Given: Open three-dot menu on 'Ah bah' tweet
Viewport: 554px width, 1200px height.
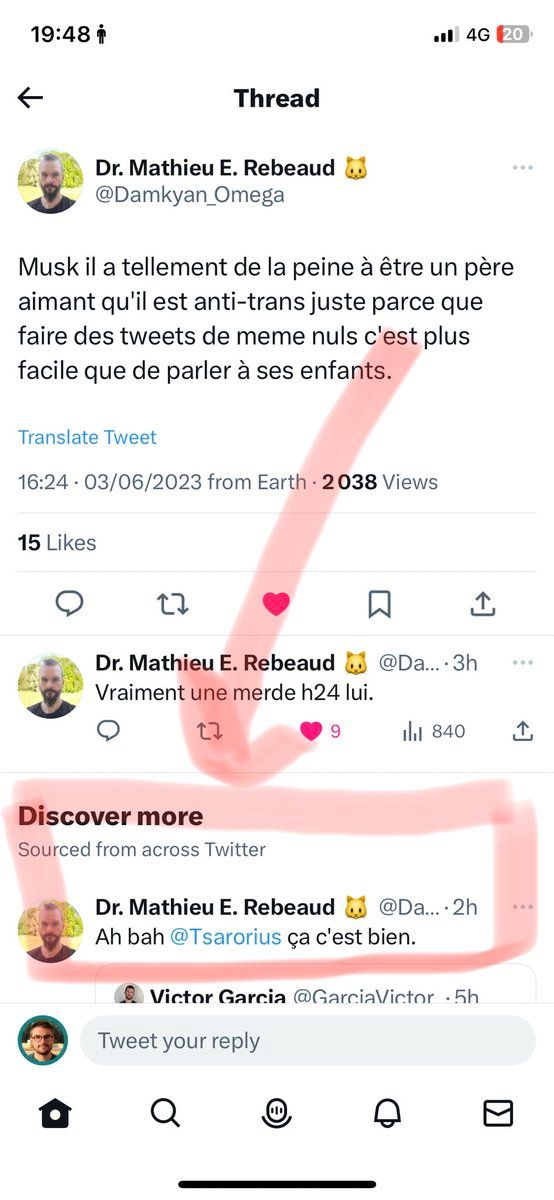Looking at the screenshot, I should click(x=522, y=906).
